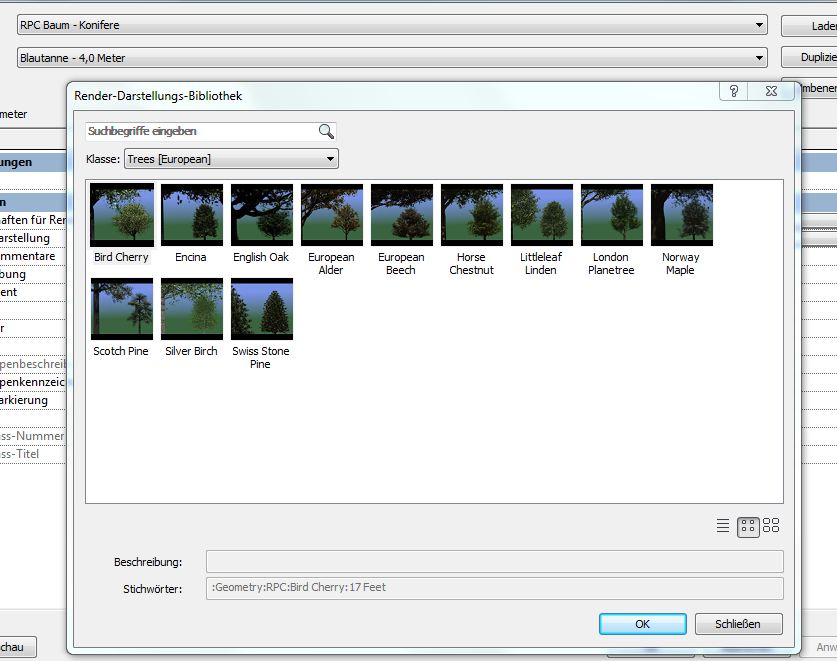Screen dimensions: 837x661
Task: Click the Schließen button
Action: (x=738, y=624)
